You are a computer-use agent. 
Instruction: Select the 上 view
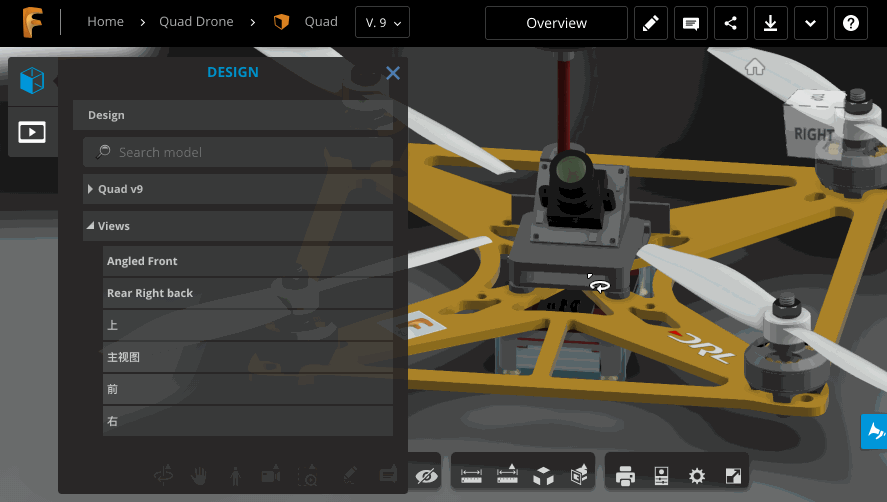click(248, 325)
